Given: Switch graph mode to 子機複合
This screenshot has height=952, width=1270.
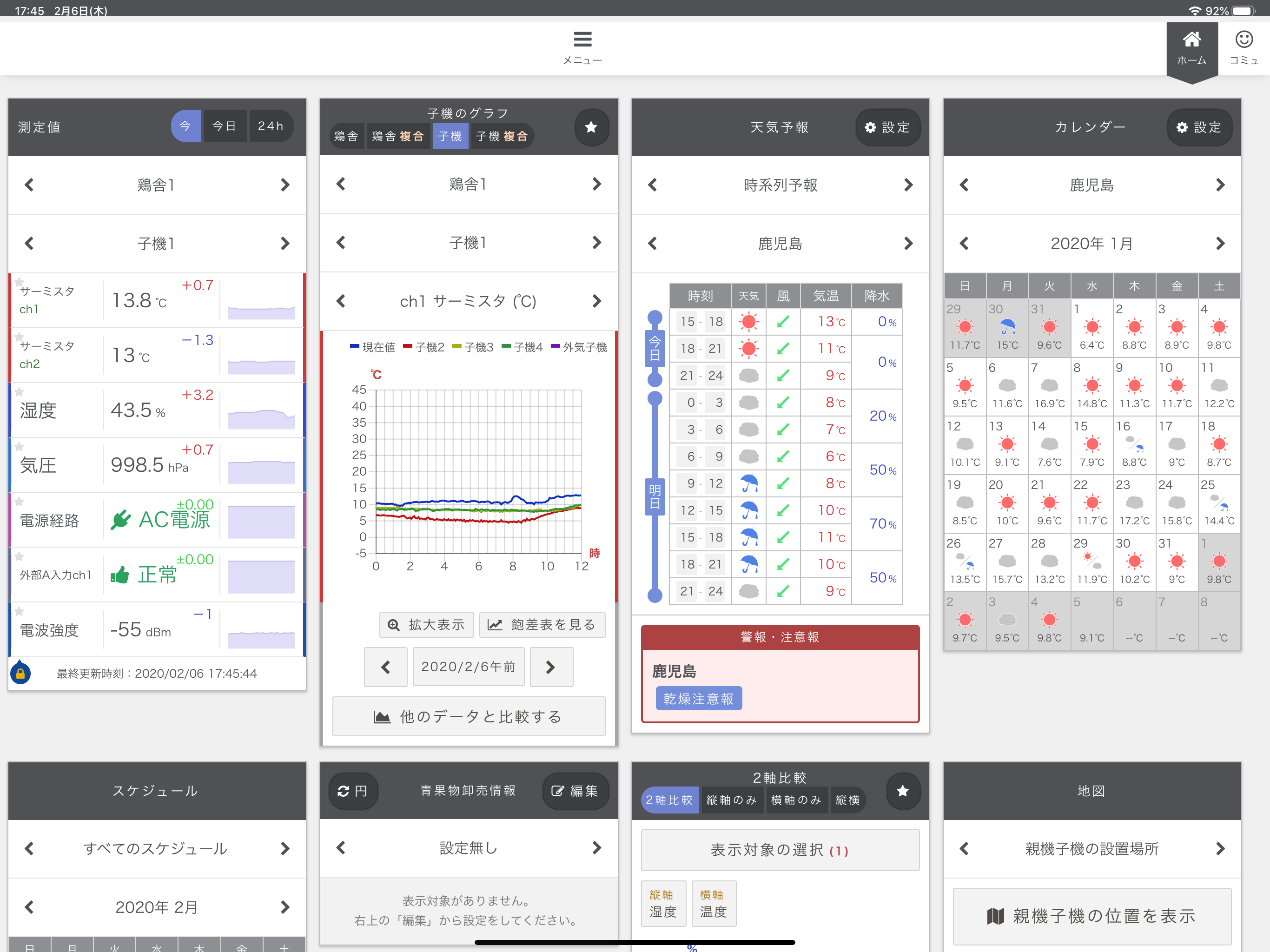Looking at the screenshot, I should click(x=502, y=136).
